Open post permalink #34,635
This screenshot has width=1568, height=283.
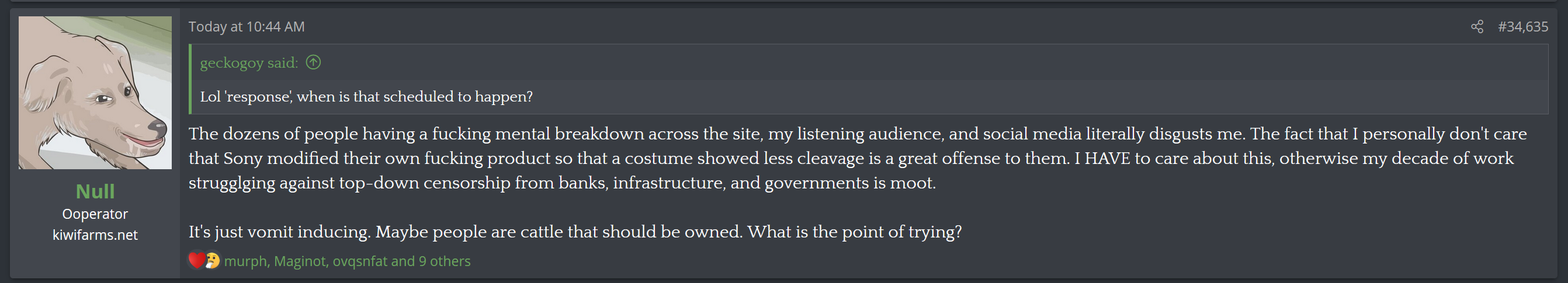click(1523, 27)
